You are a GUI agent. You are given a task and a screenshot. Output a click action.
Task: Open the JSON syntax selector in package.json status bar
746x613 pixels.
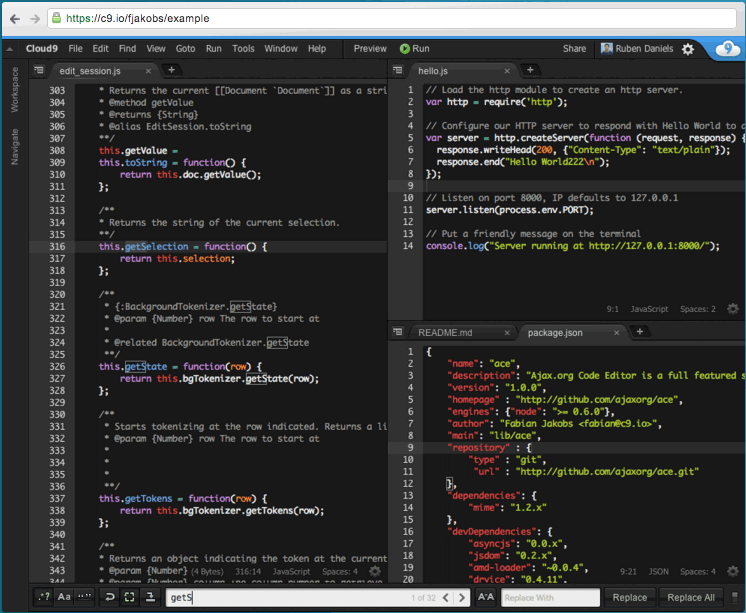click(658, 572)
